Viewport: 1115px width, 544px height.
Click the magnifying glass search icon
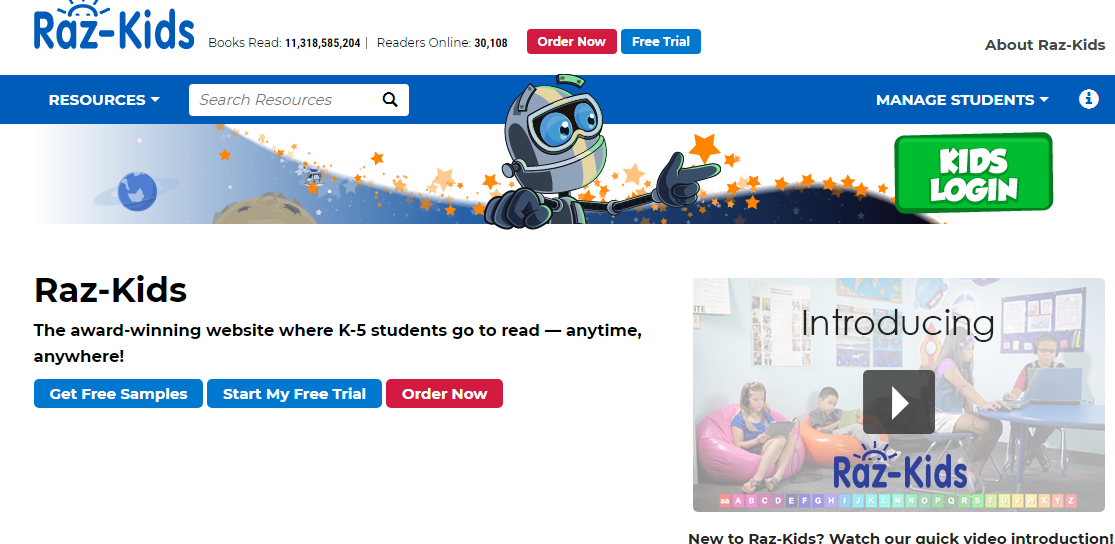click(390, 100)
